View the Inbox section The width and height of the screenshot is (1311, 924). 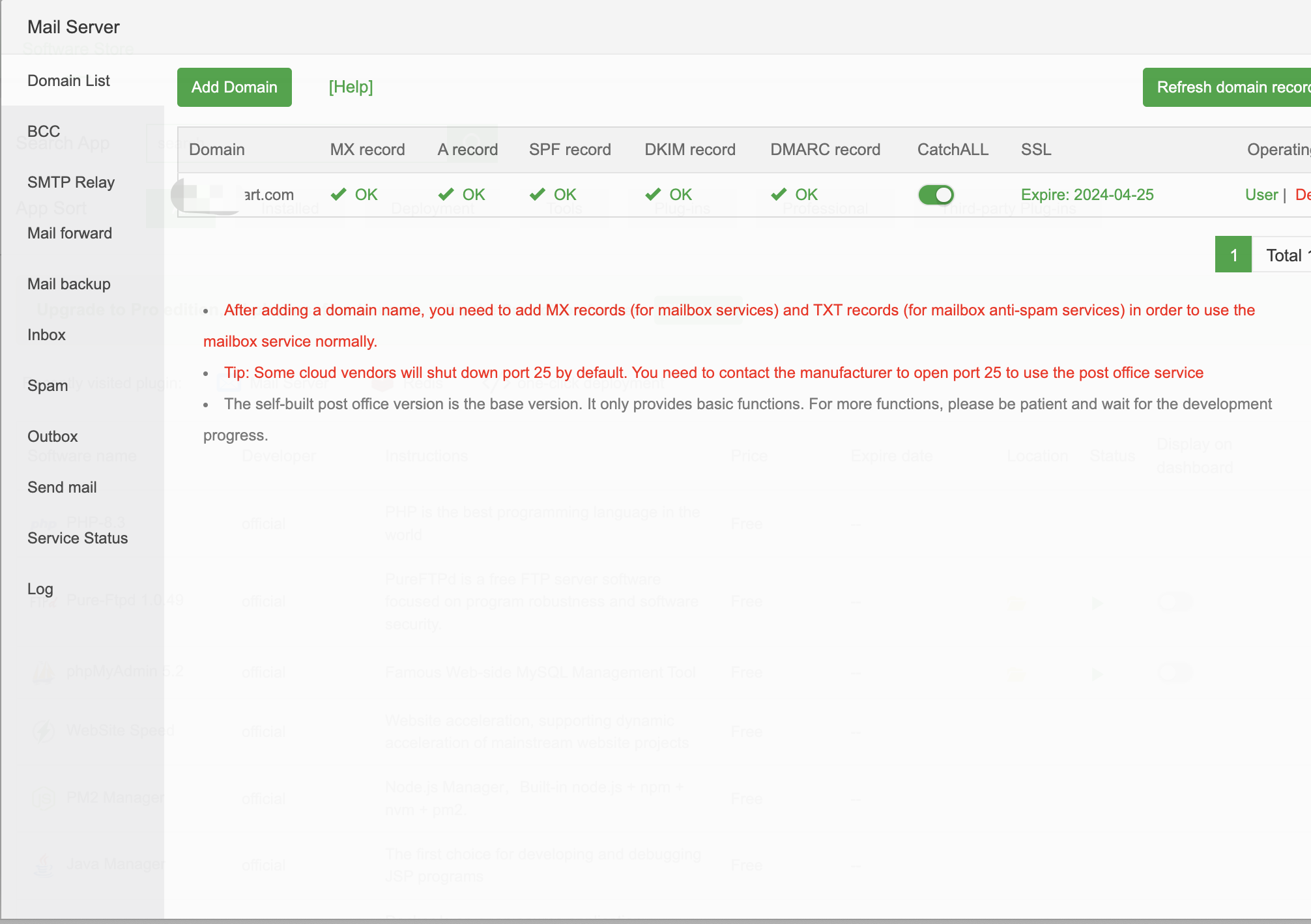click(46, 334)
